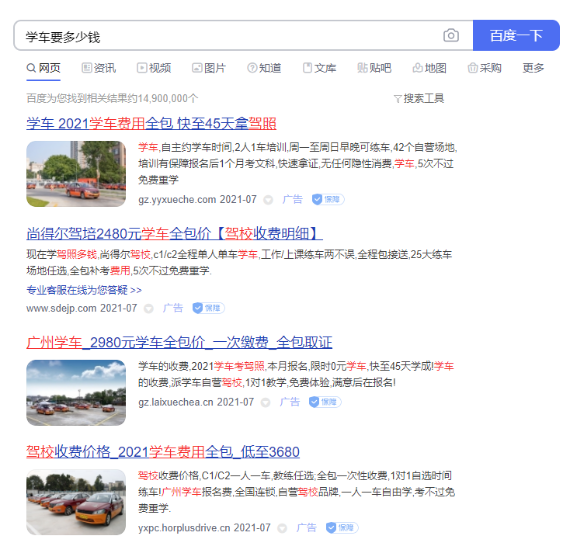Screen dimensions: 565x543
Task: Click the yxpc.horplusdrive.cn source URL
Action: tap(184, 528)
